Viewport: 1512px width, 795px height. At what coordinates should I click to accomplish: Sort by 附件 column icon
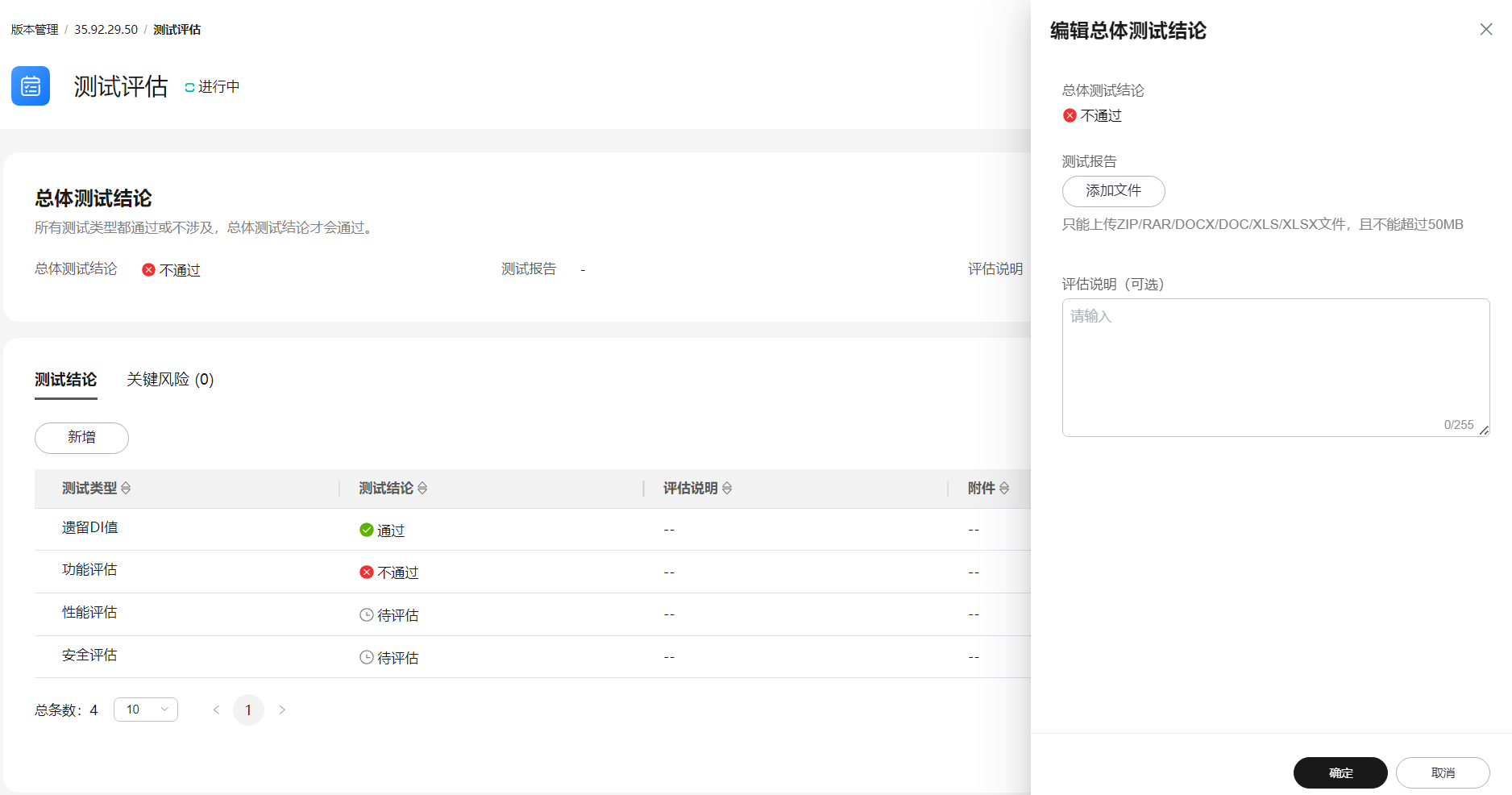click(x=1004, y=489)
